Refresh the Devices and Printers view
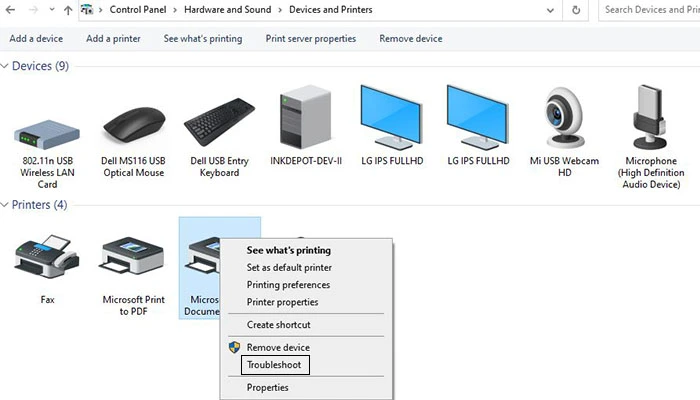This screenshot has height=400, width=700. coord(576,10)
